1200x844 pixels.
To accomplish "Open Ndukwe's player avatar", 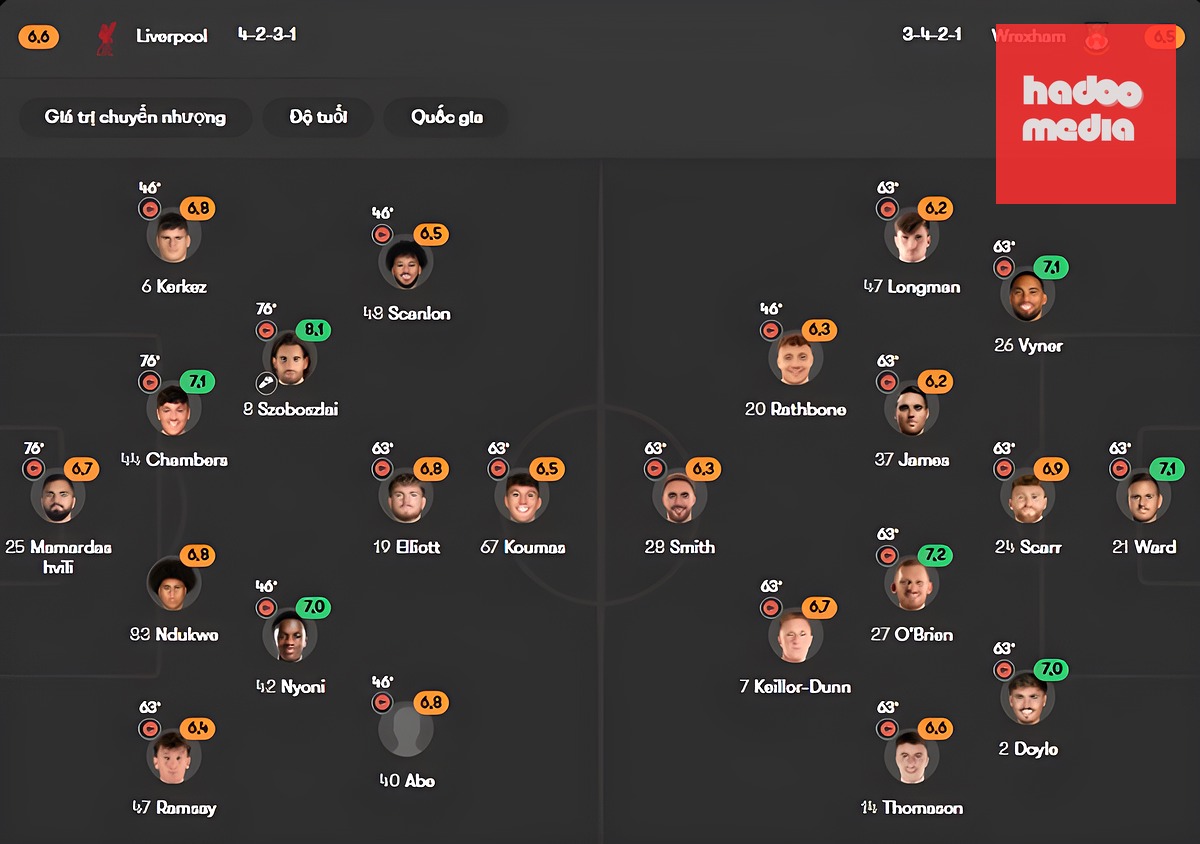I will point(173,584).
